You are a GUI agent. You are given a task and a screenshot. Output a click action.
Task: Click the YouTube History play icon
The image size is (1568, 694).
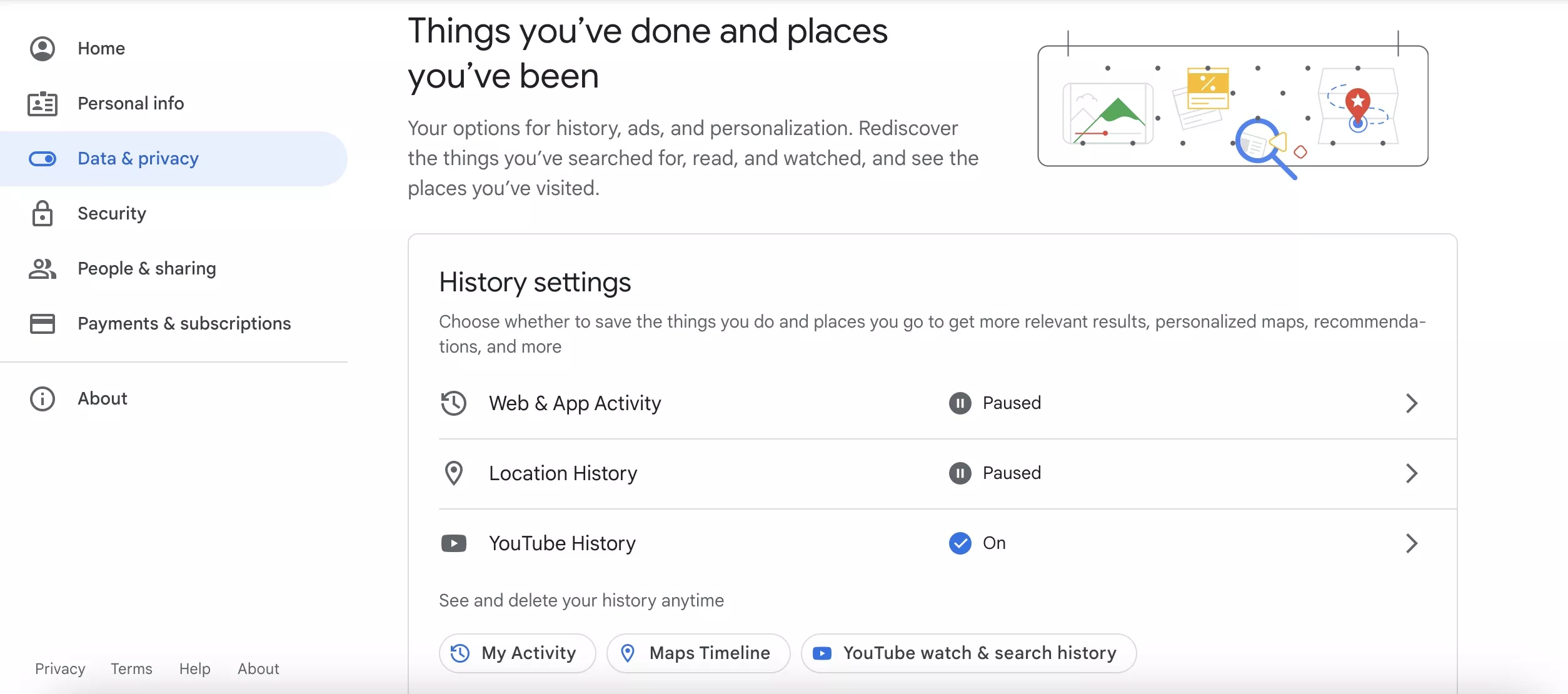pos(454,543)
